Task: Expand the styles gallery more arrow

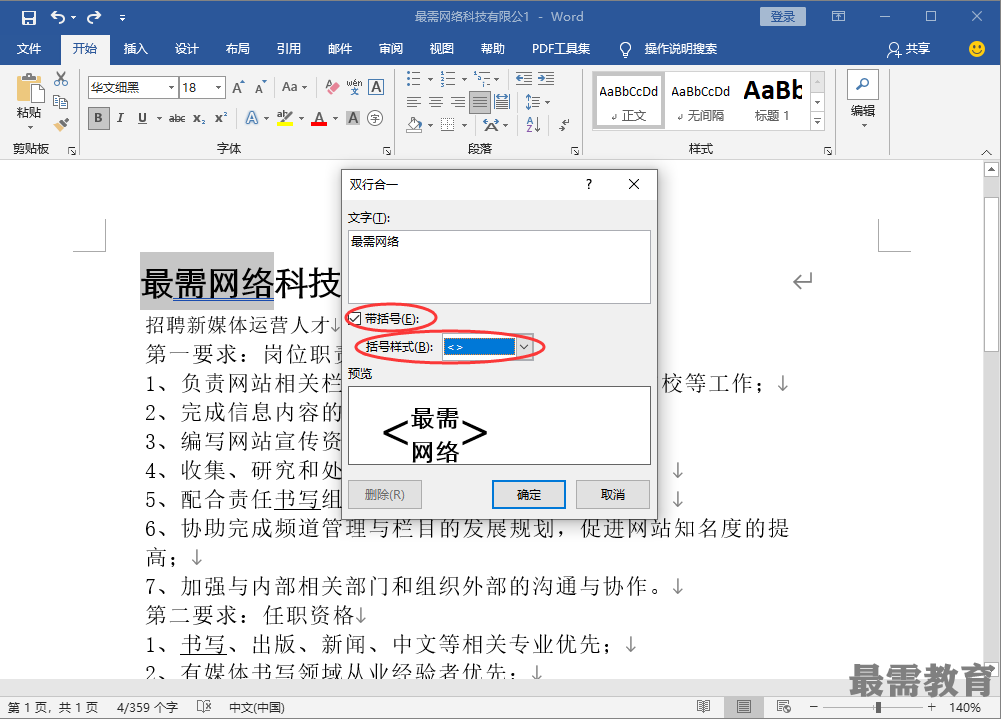Action: [x=817, y=121]
